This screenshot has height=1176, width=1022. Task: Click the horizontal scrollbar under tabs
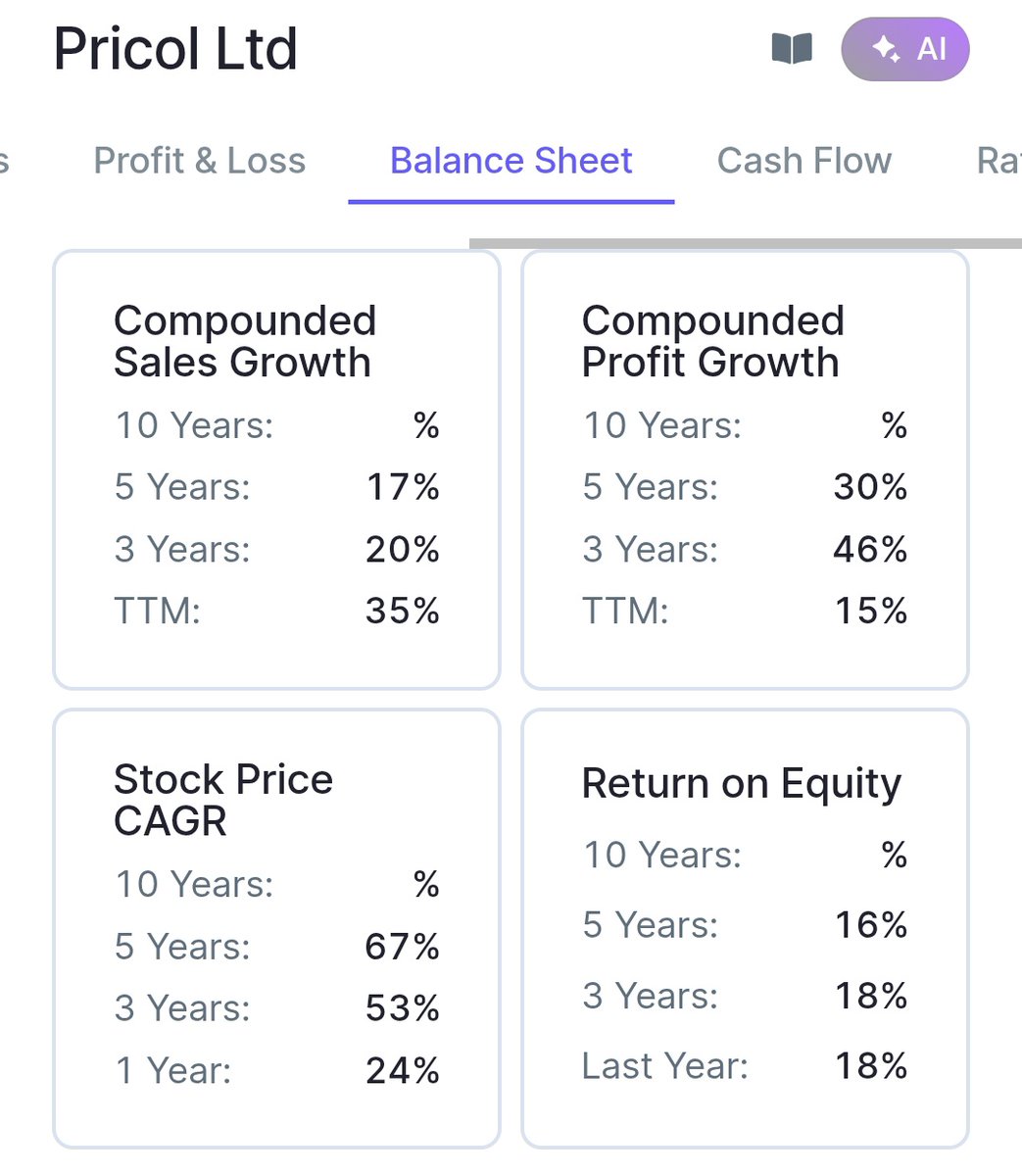coord(745,242)
